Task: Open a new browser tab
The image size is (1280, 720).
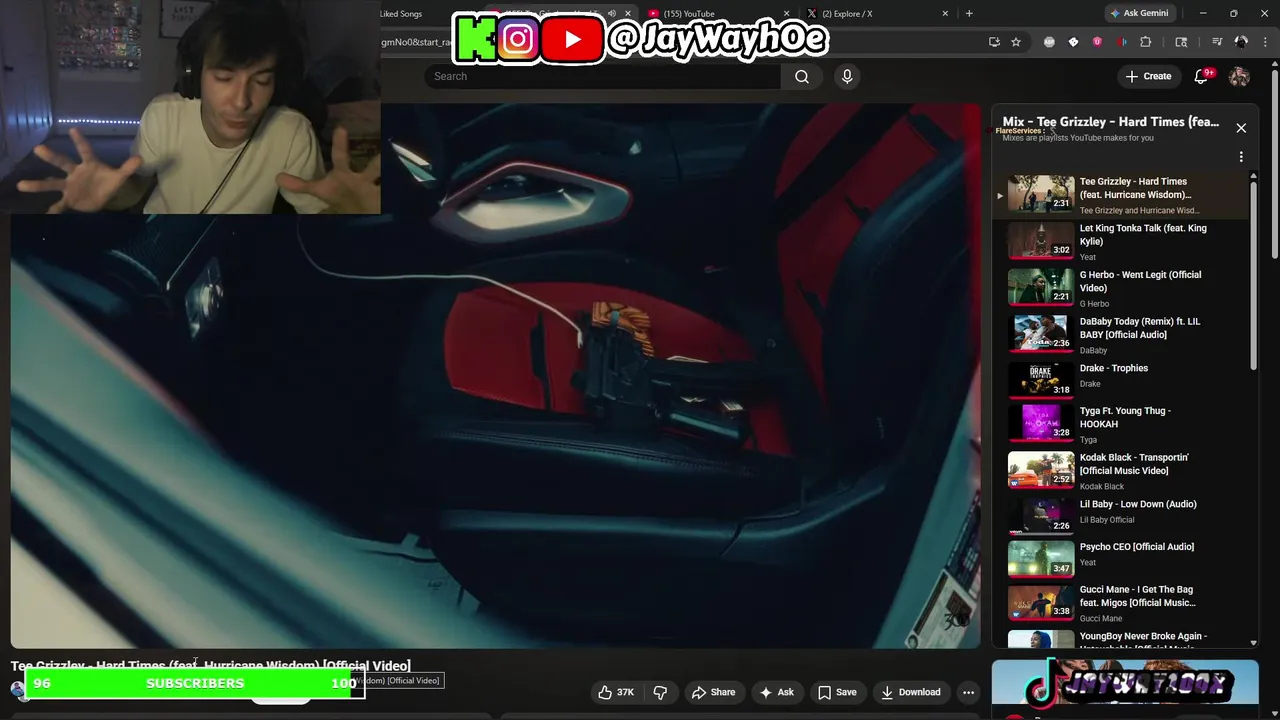Action: click(969, 13)
